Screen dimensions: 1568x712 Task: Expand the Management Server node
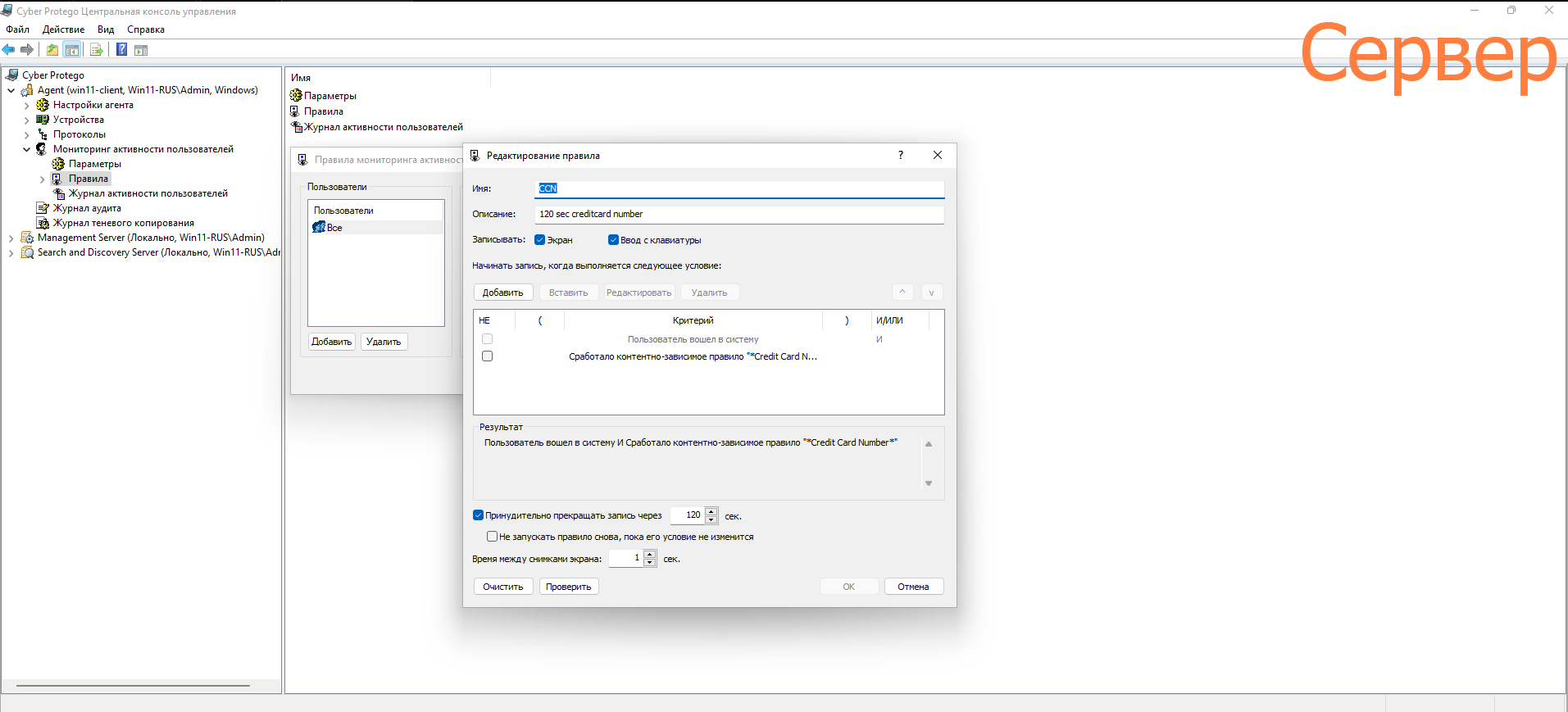pos(11,238)
